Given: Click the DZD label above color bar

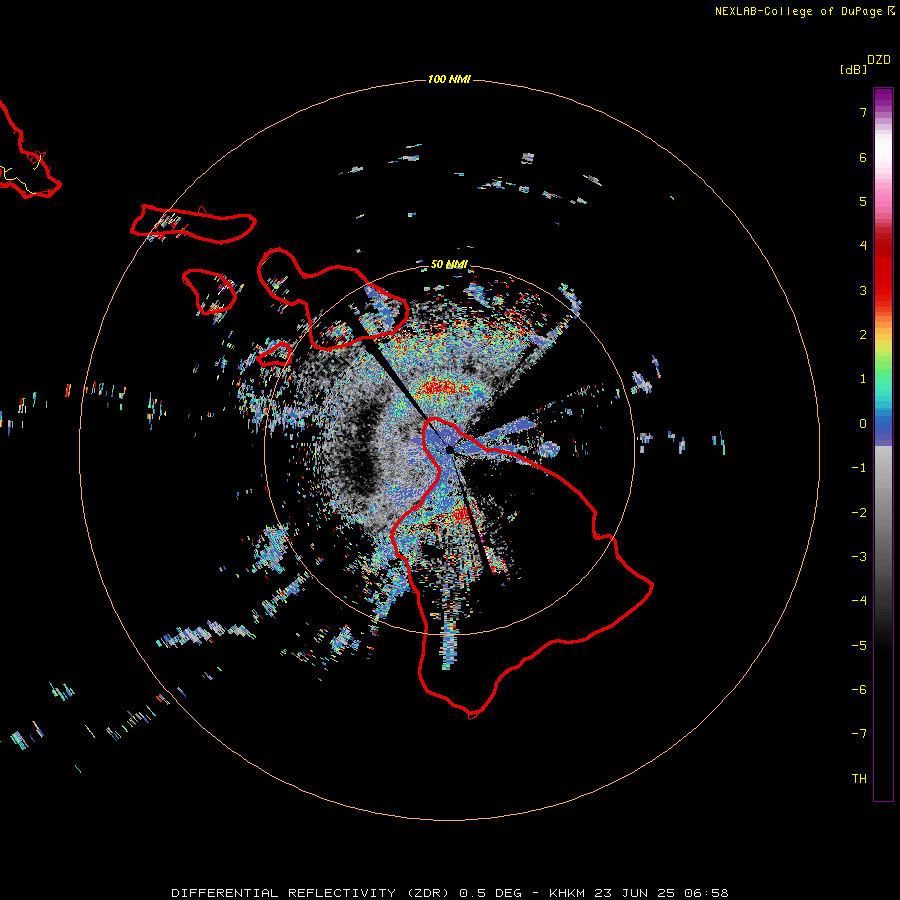Looking at the screenshot, I should coord(879,60).
